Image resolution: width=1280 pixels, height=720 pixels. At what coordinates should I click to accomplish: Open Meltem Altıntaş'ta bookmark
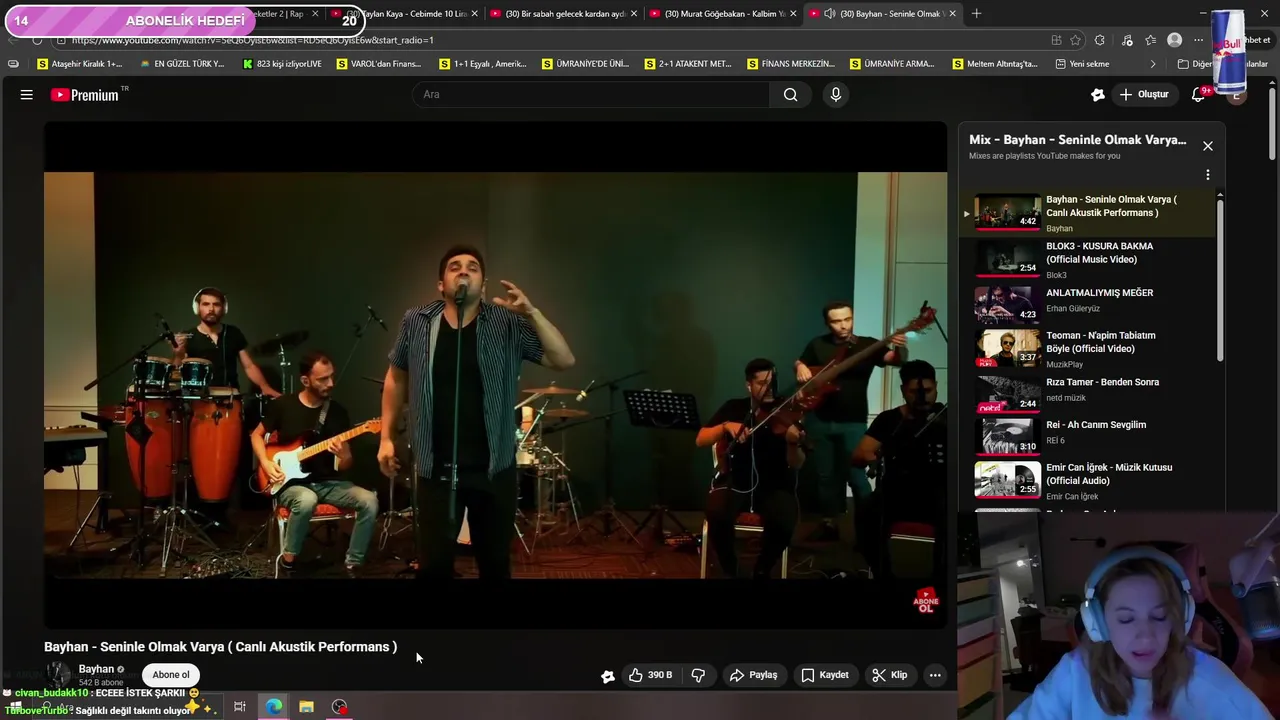[x=995, y=64]
